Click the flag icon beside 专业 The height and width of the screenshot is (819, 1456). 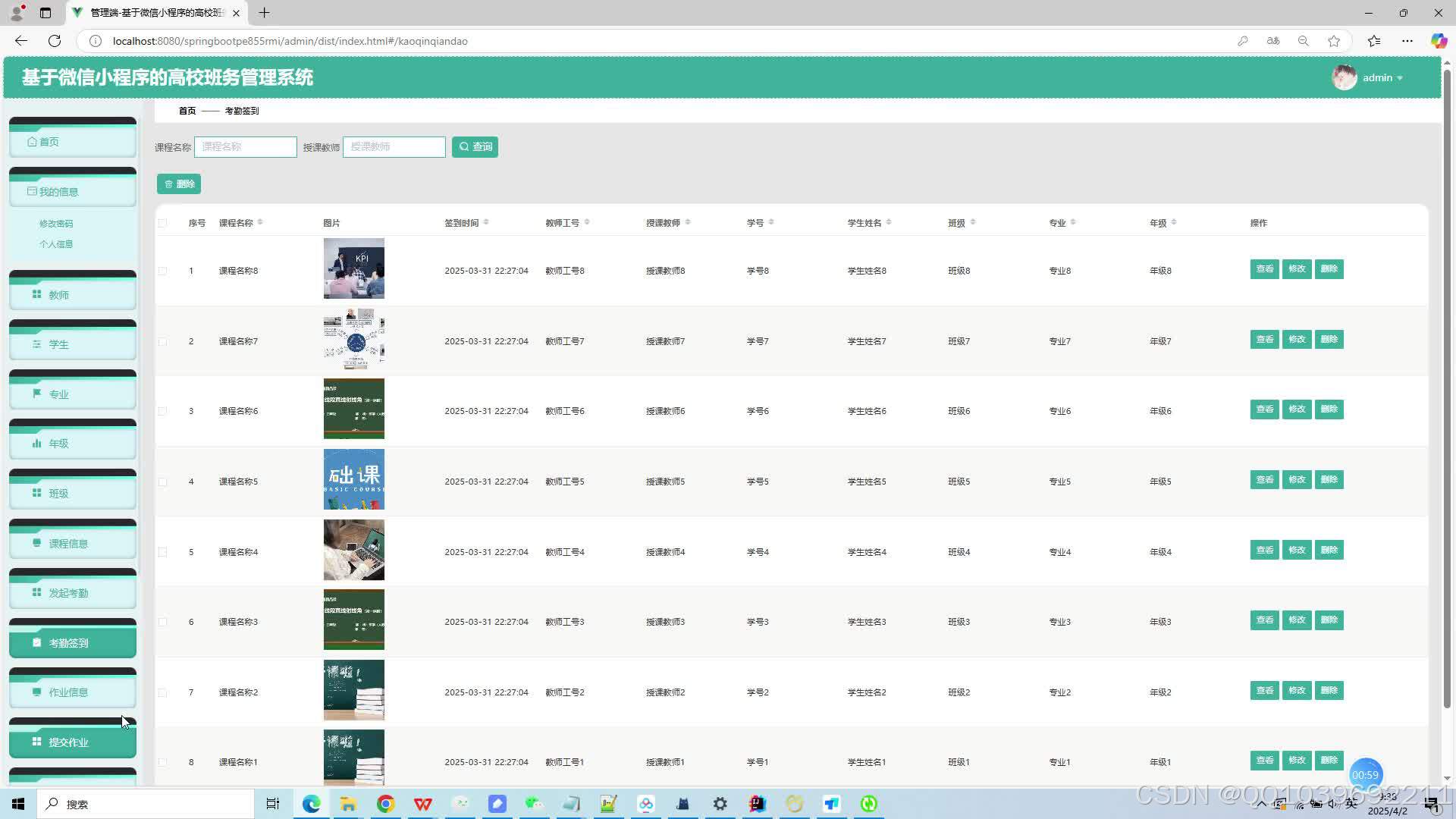click(x=36, y=394)
